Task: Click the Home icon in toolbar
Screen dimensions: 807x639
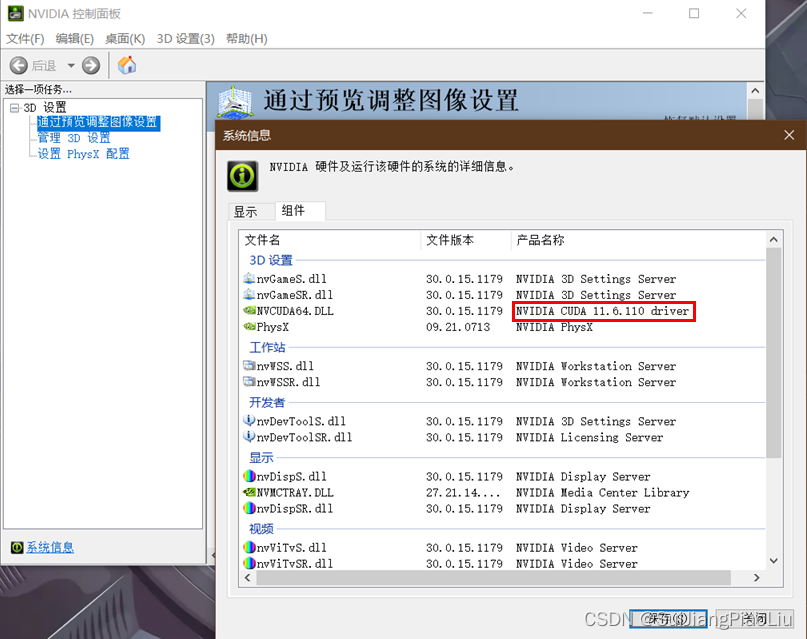Action: (127, 65)
